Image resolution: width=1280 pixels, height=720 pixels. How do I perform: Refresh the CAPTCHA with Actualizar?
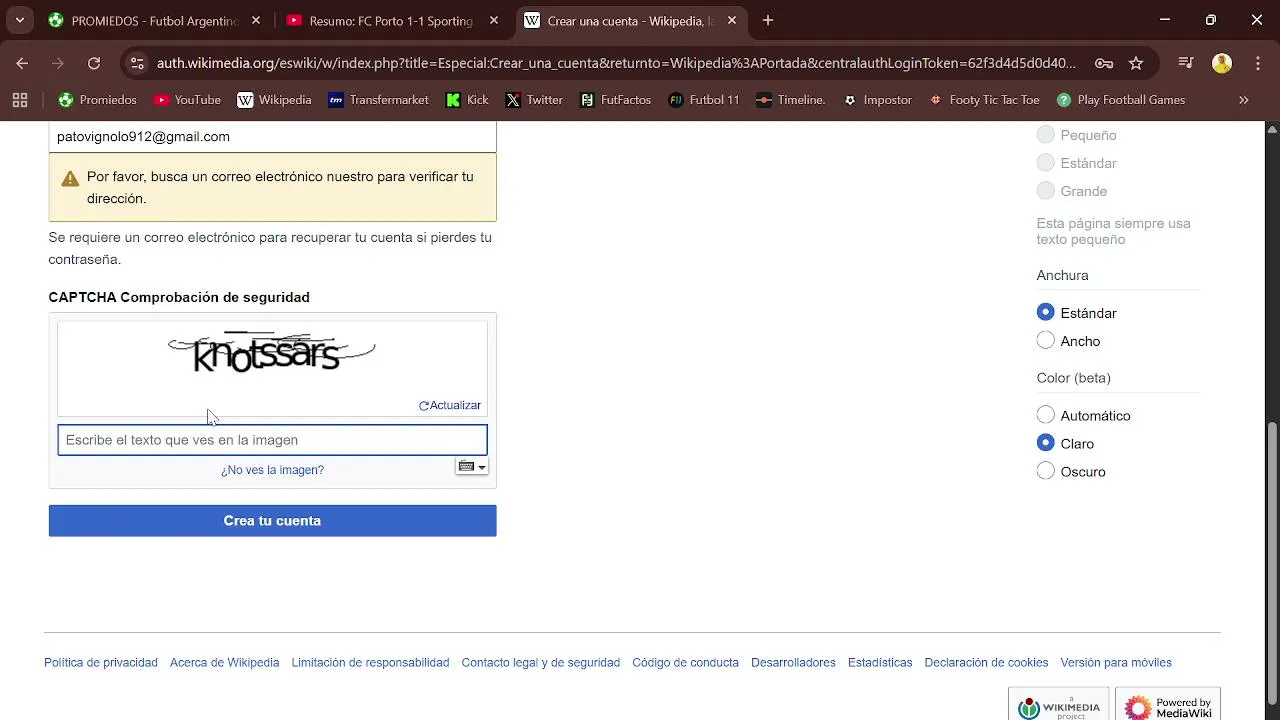(x=450, y=405)
